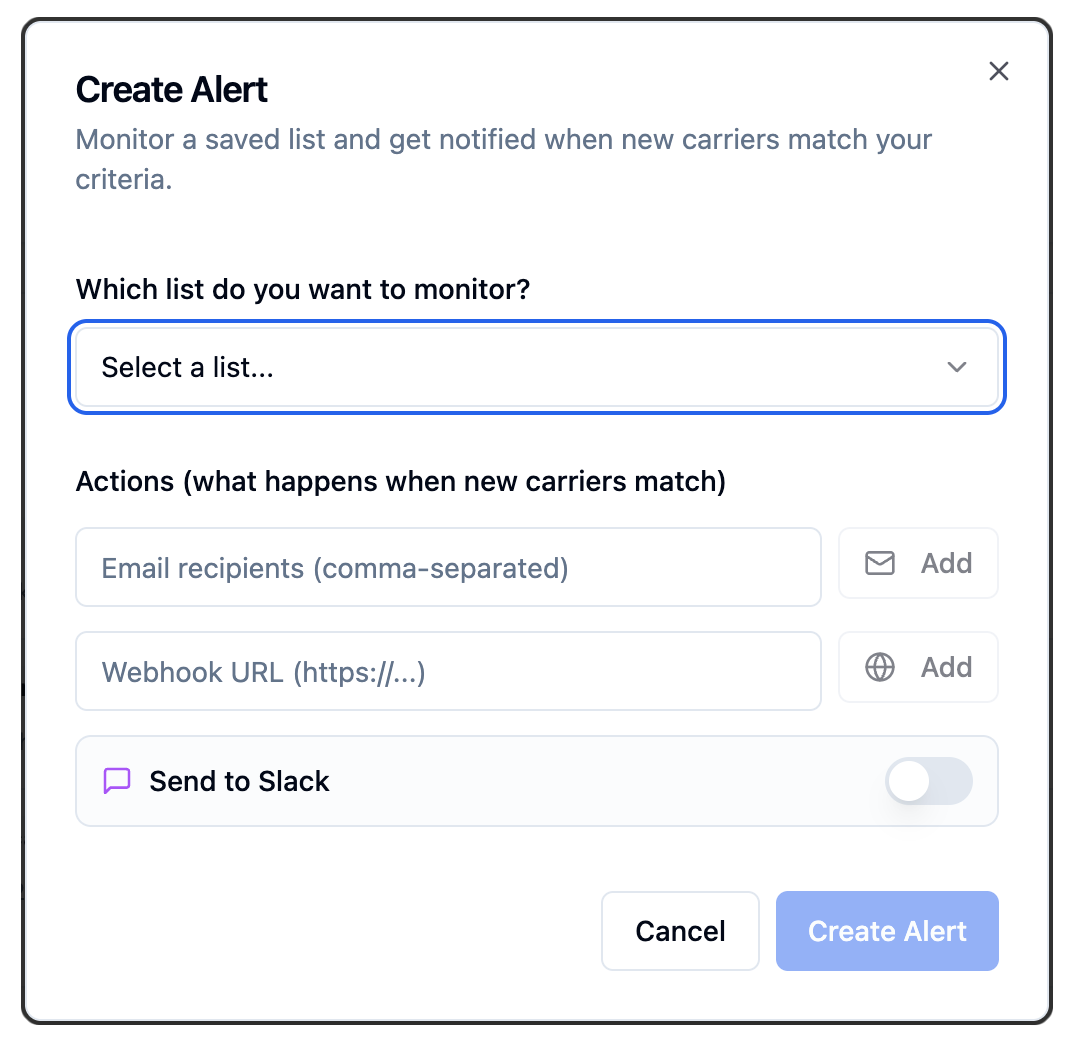Click the blue Create Alert button
Viewport: 1076px width, 1054px height.
point(887,931)
